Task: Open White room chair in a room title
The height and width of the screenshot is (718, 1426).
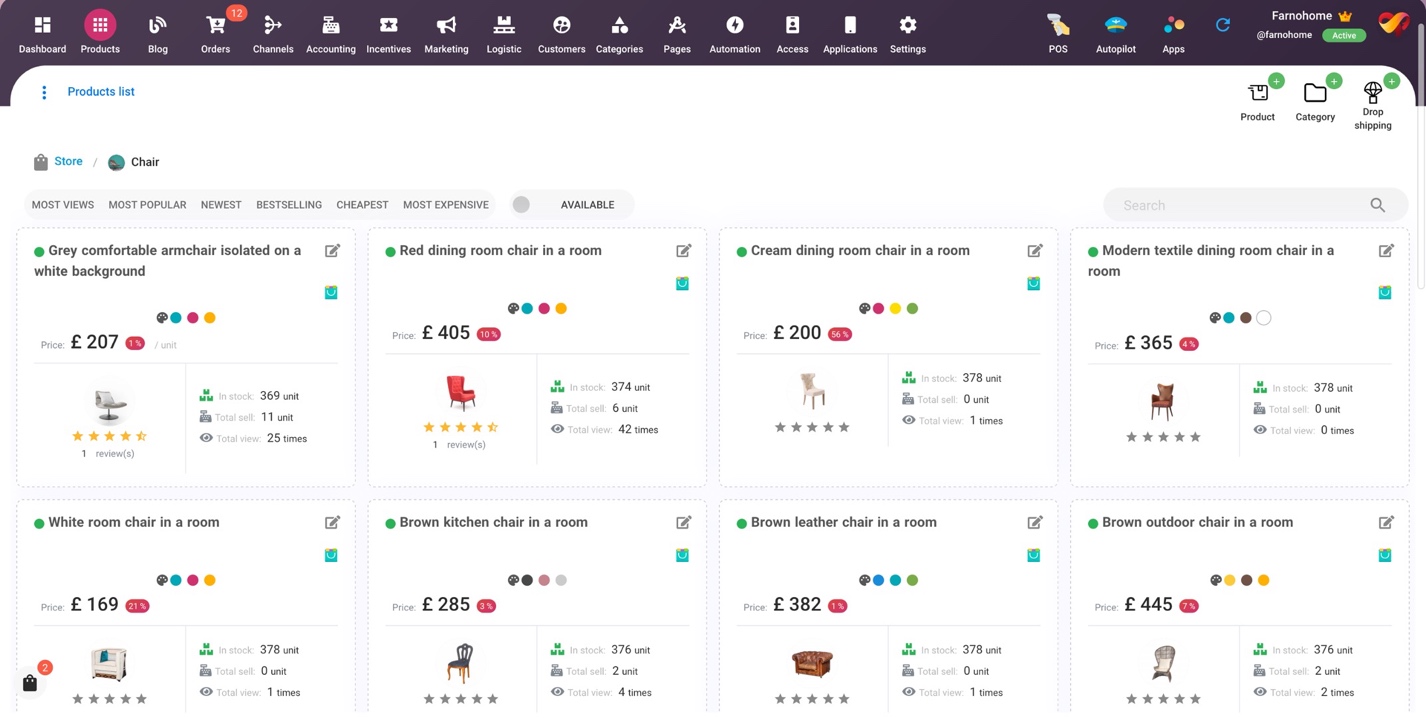Action: (133, 523)
